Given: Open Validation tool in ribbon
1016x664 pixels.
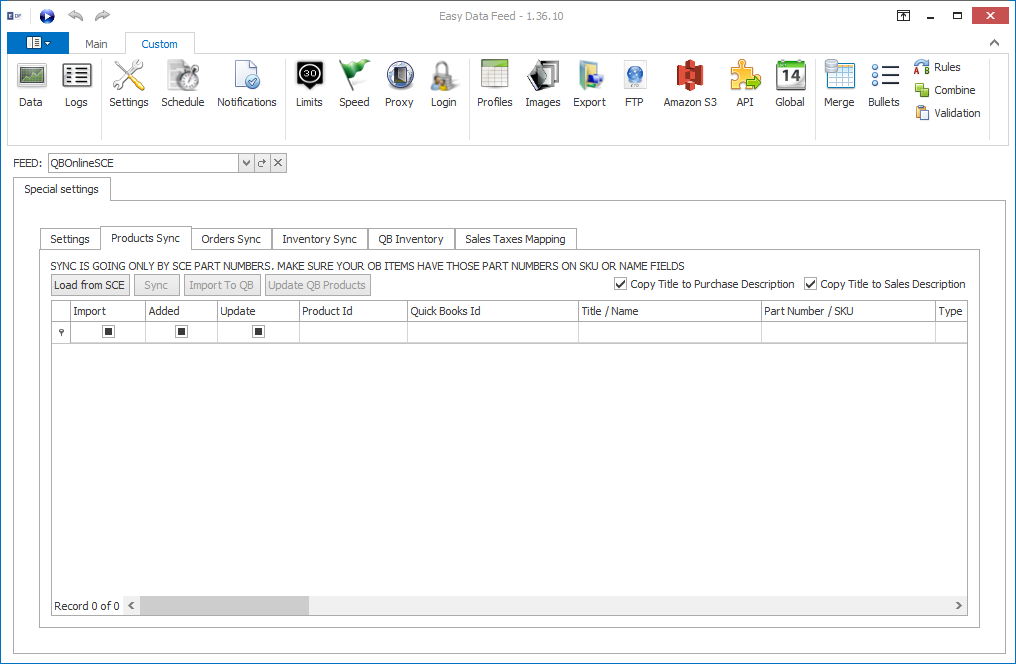Looking at the screenshot, I should click(x=947, y=113).
